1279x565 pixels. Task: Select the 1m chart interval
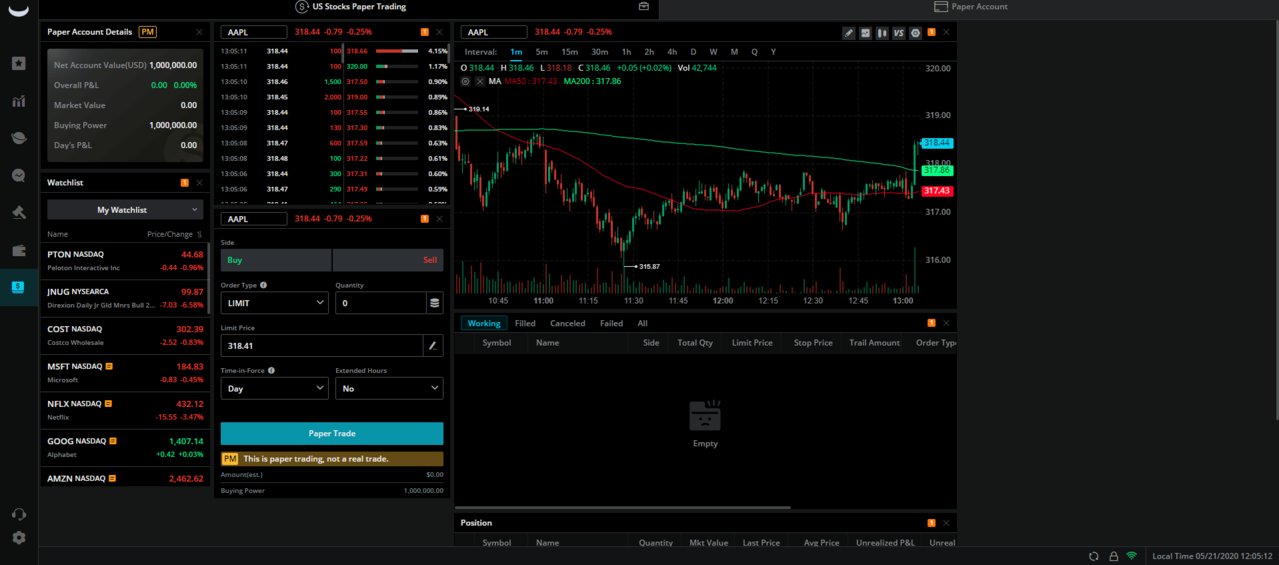tap(516, 52)
